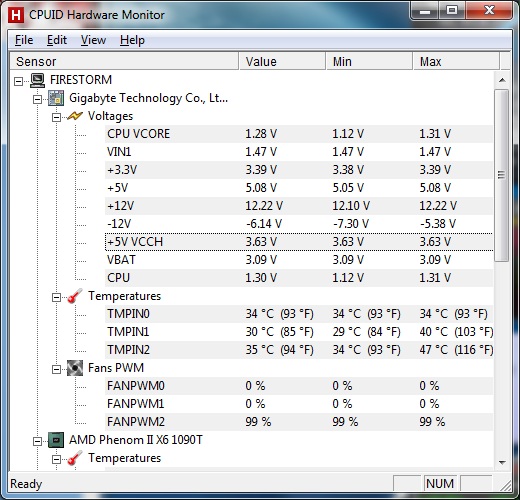Click the scrollbar down arrow

[502, 462]
